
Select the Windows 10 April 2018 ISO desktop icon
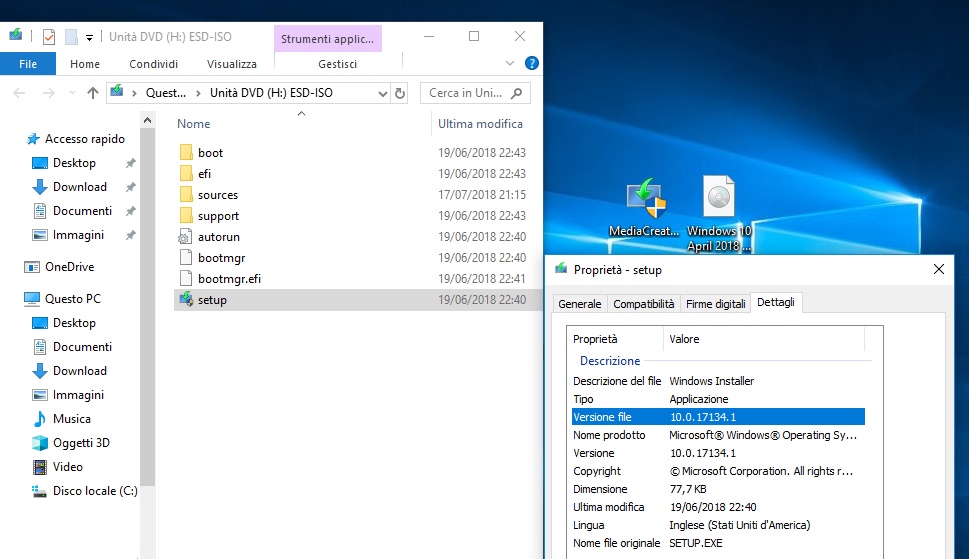coord(719,213)
